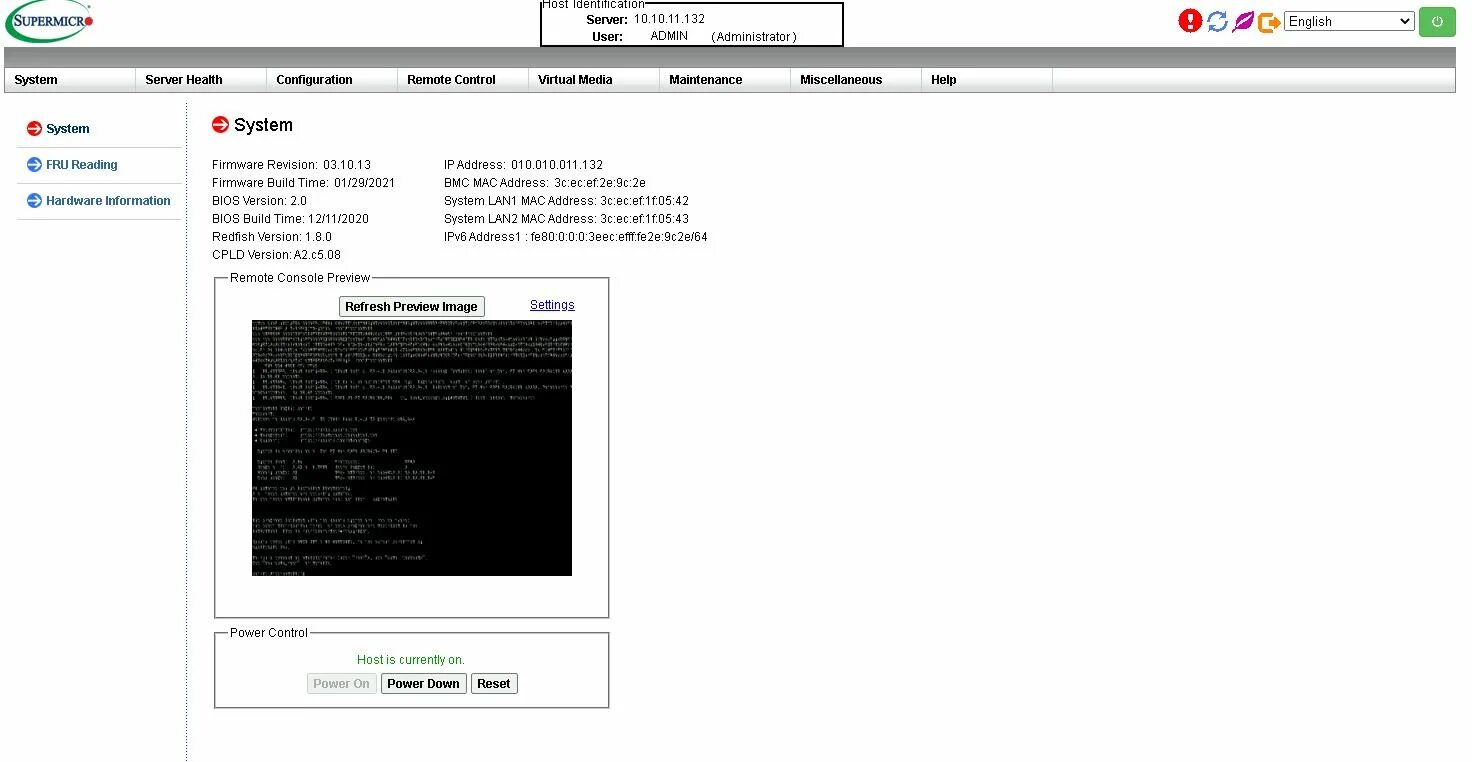Click 'Host is currently on.' status text

pos(411,660)
